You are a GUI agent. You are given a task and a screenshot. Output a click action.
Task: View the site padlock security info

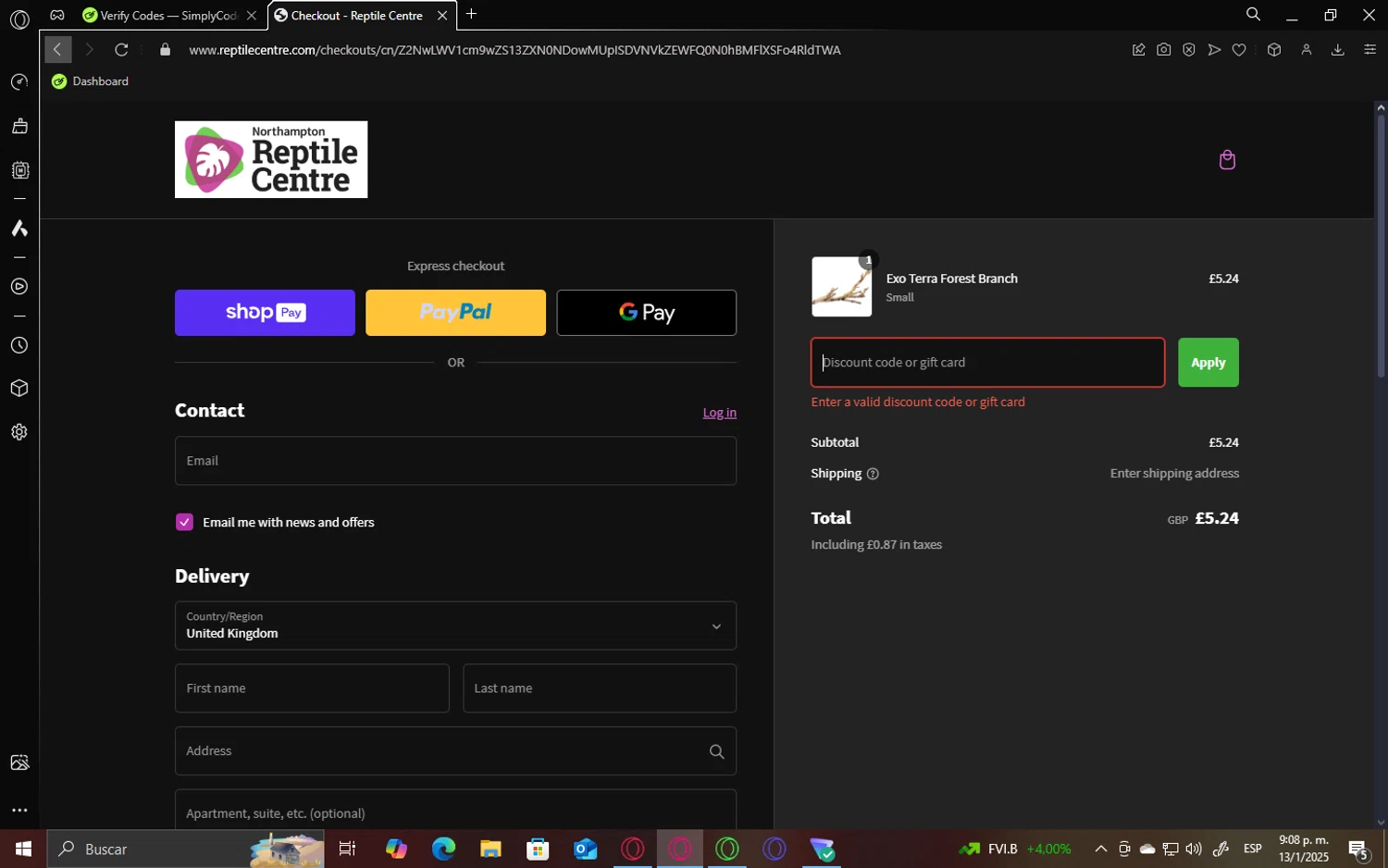point(165,50)
